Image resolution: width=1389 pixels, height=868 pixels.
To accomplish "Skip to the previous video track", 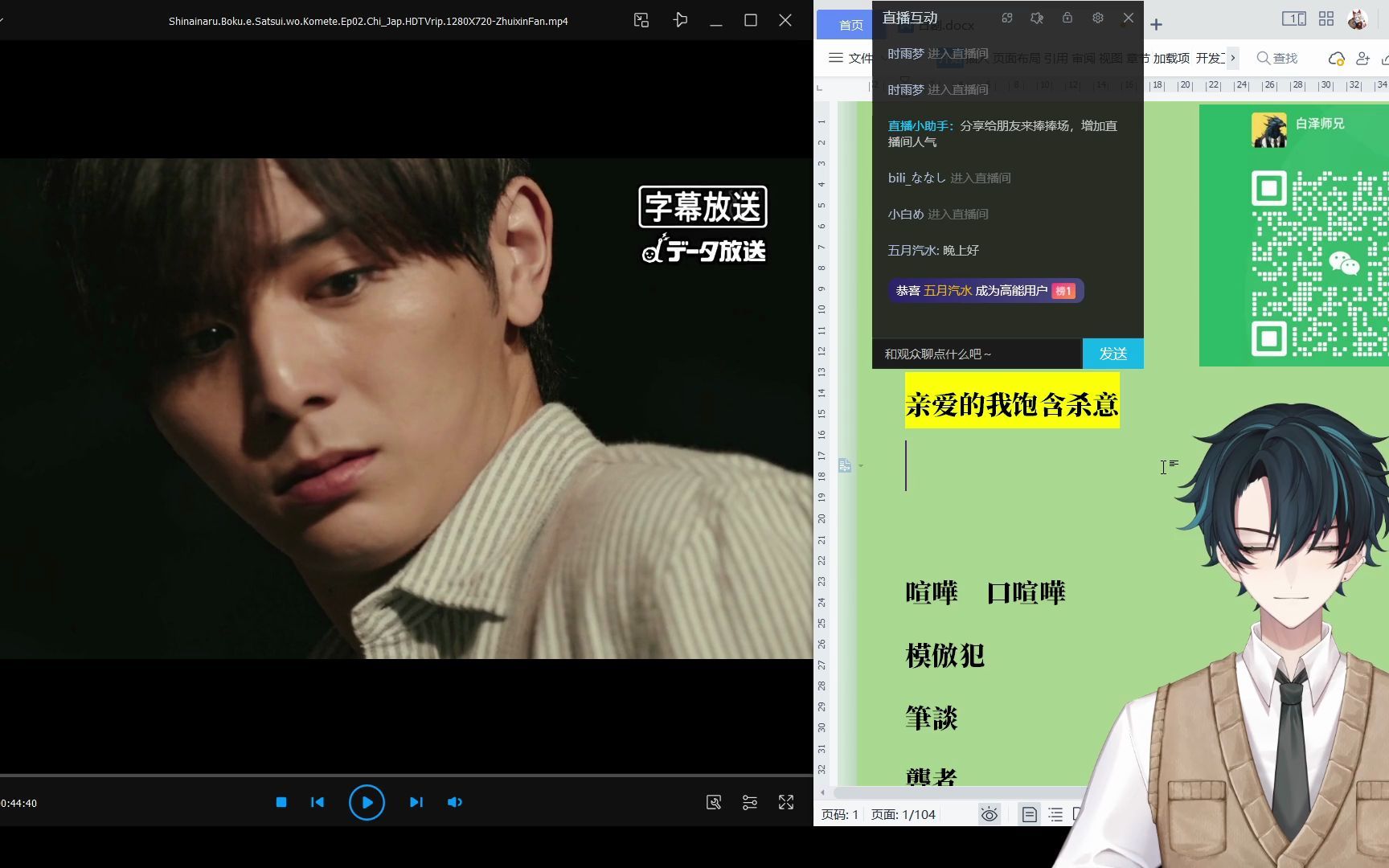I will point(318,802).
